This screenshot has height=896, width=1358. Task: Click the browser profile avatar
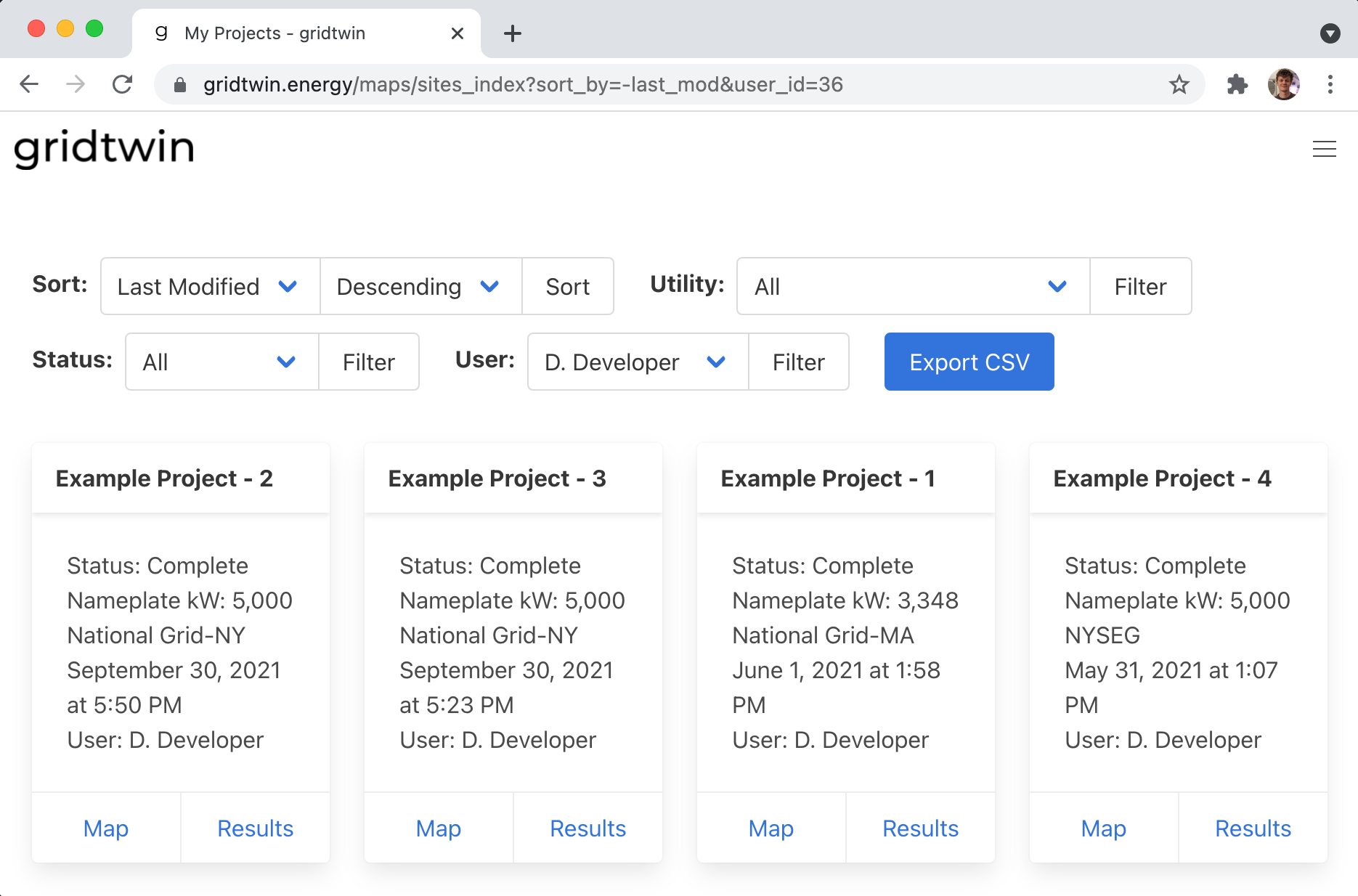tap(1284, 84)
